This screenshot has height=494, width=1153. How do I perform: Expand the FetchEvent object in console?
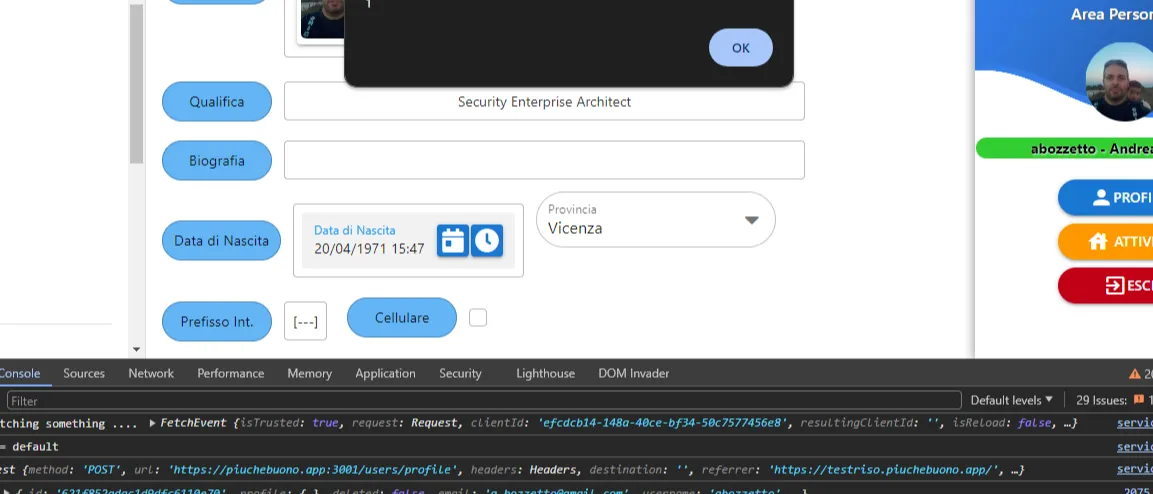pos(153,423)
